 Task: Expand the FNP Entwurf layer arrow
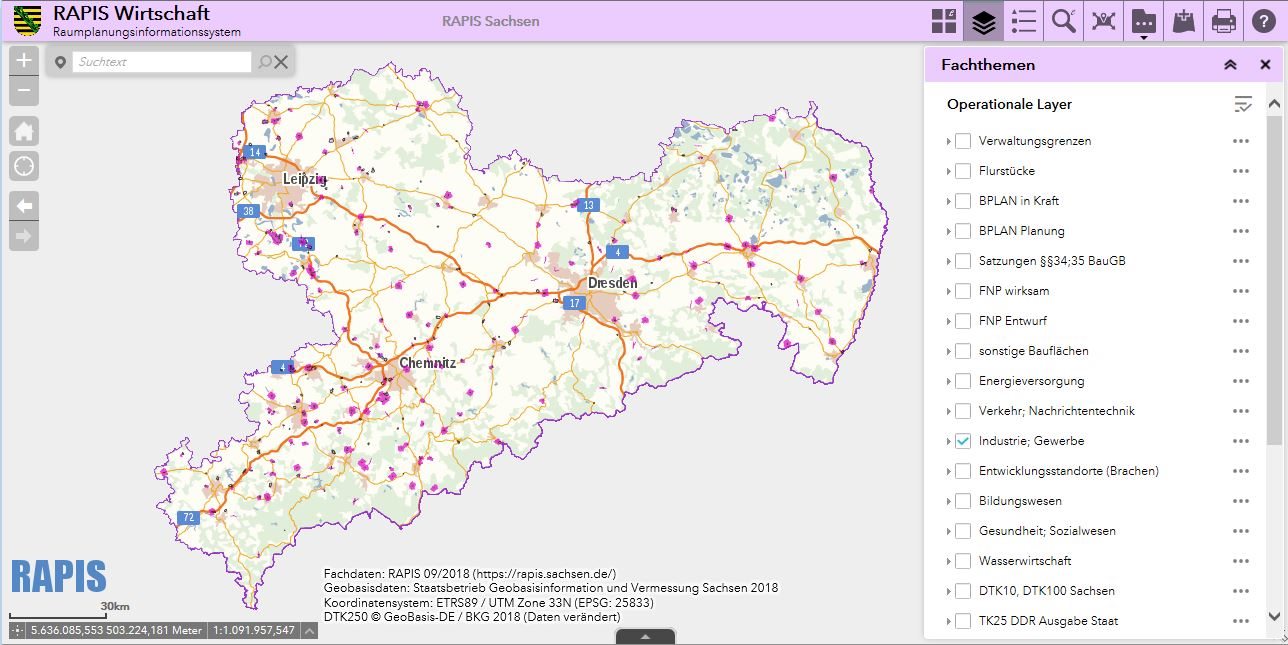948,321
